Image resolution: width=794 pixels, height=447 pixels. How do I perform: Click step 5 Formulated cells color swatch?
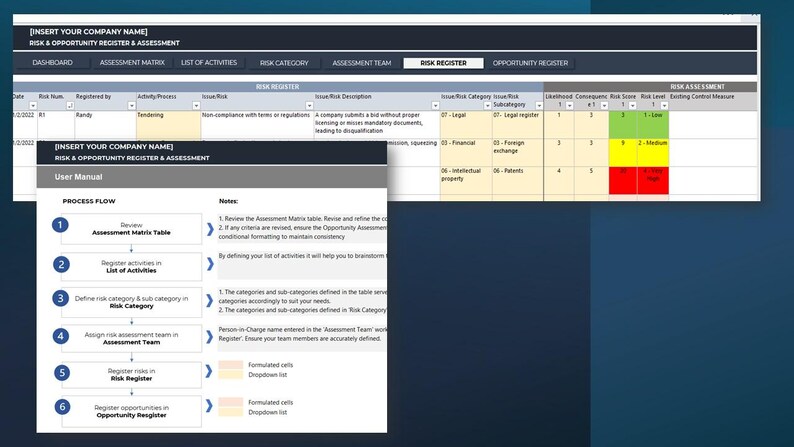click(x=230, y=365)
